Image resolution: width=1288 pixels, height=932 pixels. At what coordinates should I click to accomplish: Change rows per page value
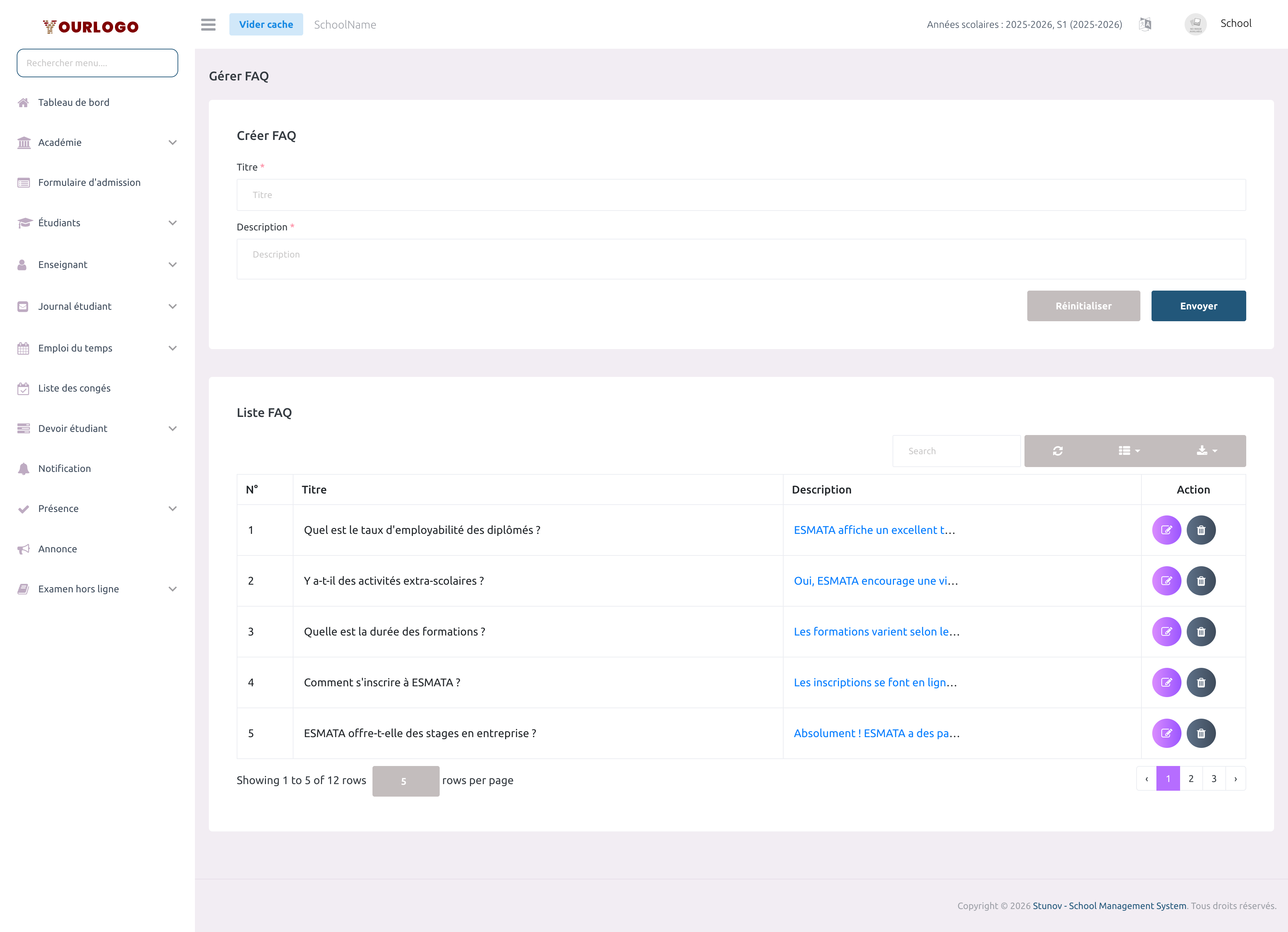tap(406, 781)
